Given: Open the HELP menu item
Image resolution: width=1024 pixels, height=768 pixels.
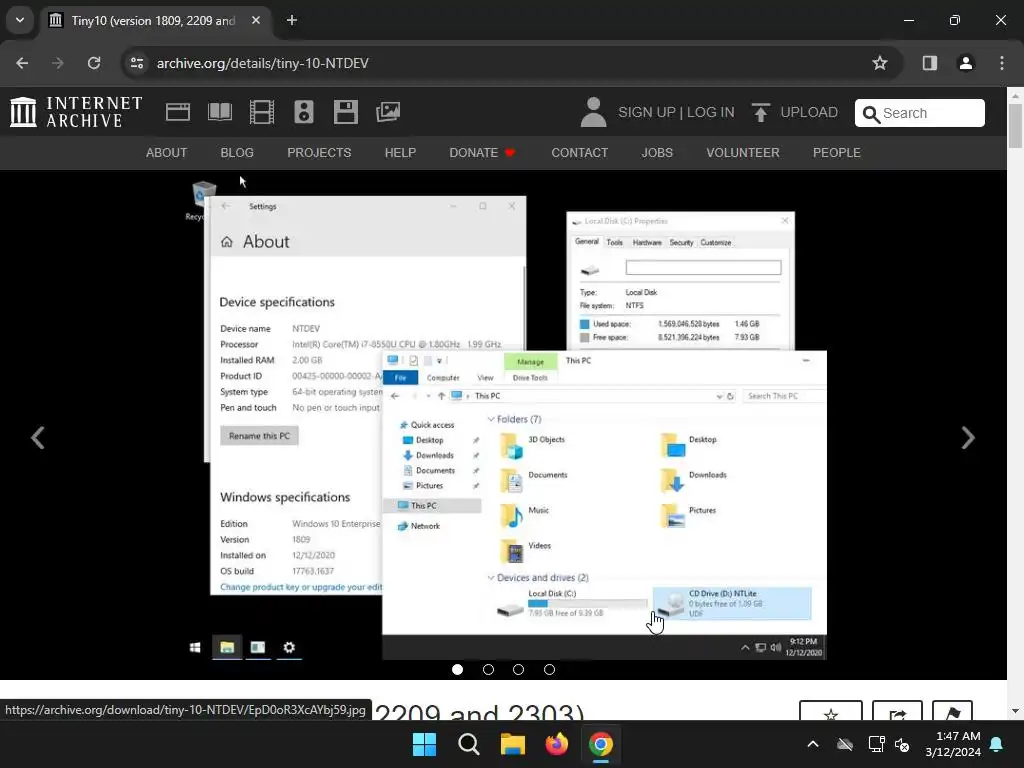Looking at the screenshot, I should [x=400, y=153].
